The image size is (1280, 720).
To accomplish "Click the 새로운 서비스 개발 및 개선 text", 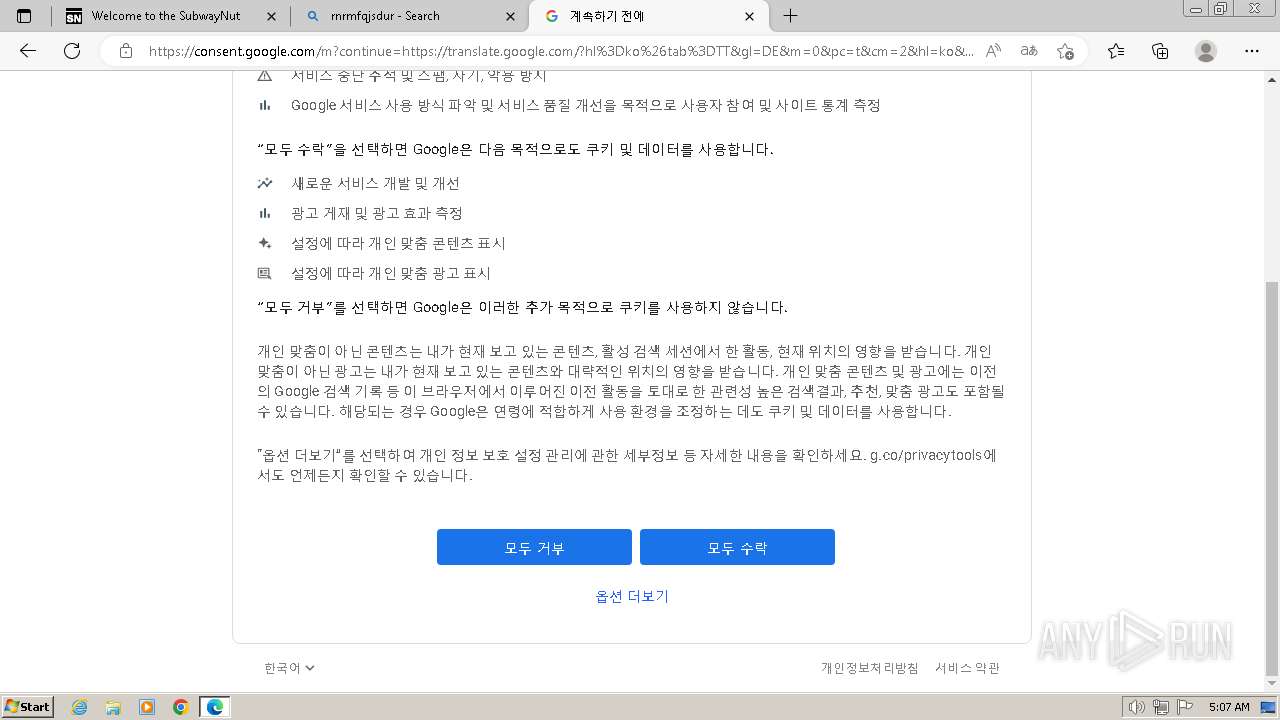I will [375, 183].
